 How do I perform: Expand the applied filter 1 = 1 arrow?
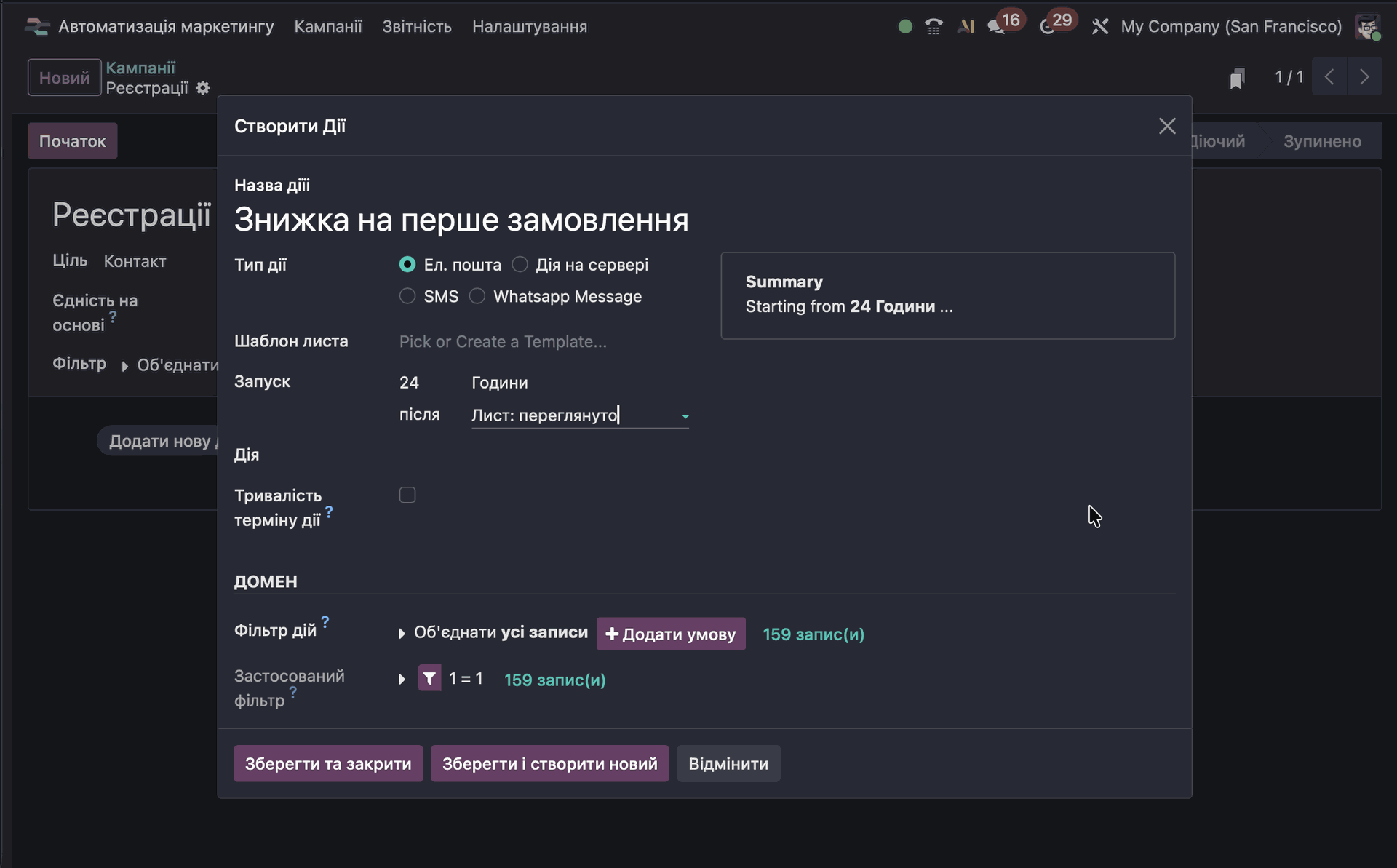(402, 680)
